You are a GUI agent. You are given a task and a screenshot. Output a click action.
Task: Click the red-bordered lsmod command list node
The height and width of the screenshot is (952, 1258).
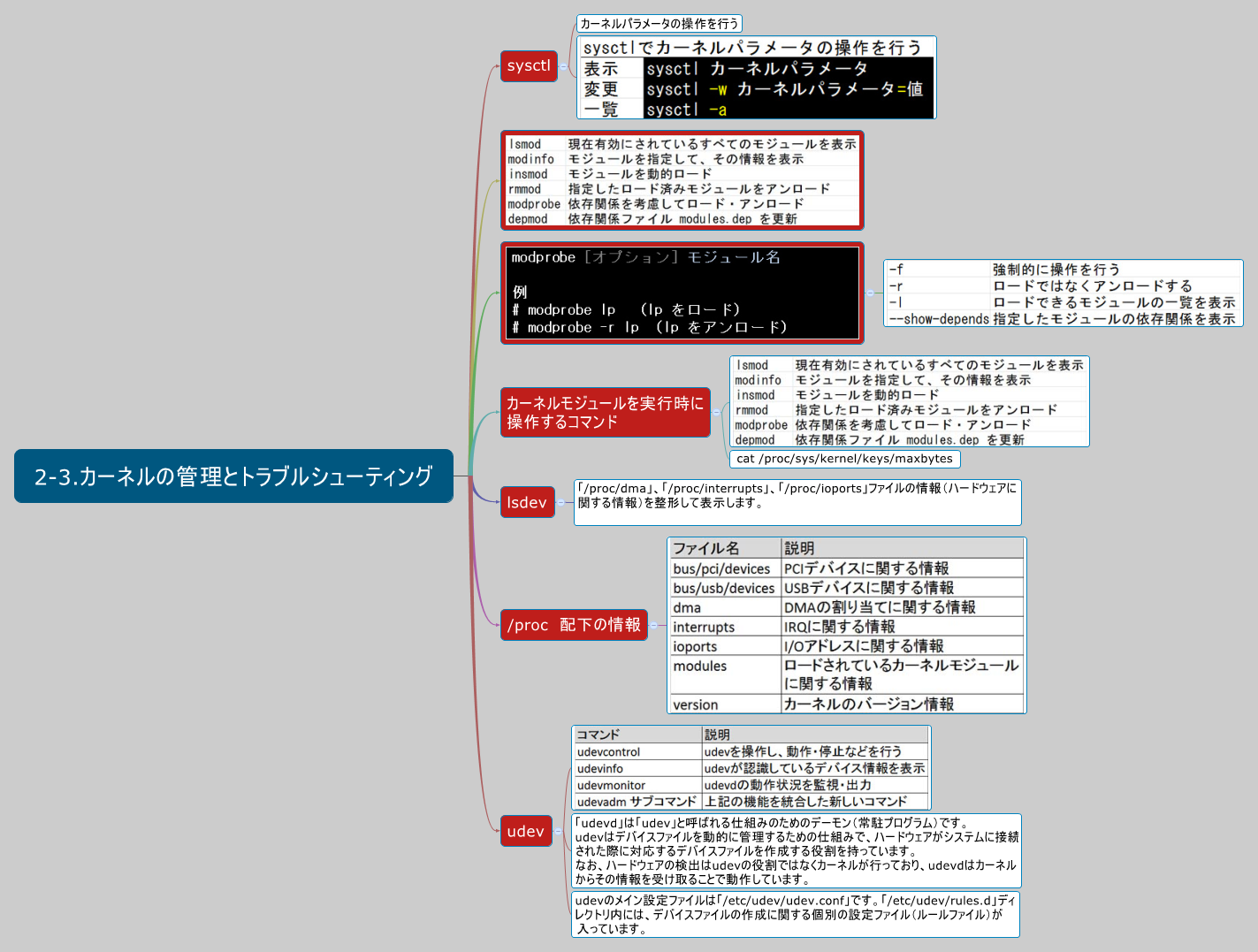682,180
